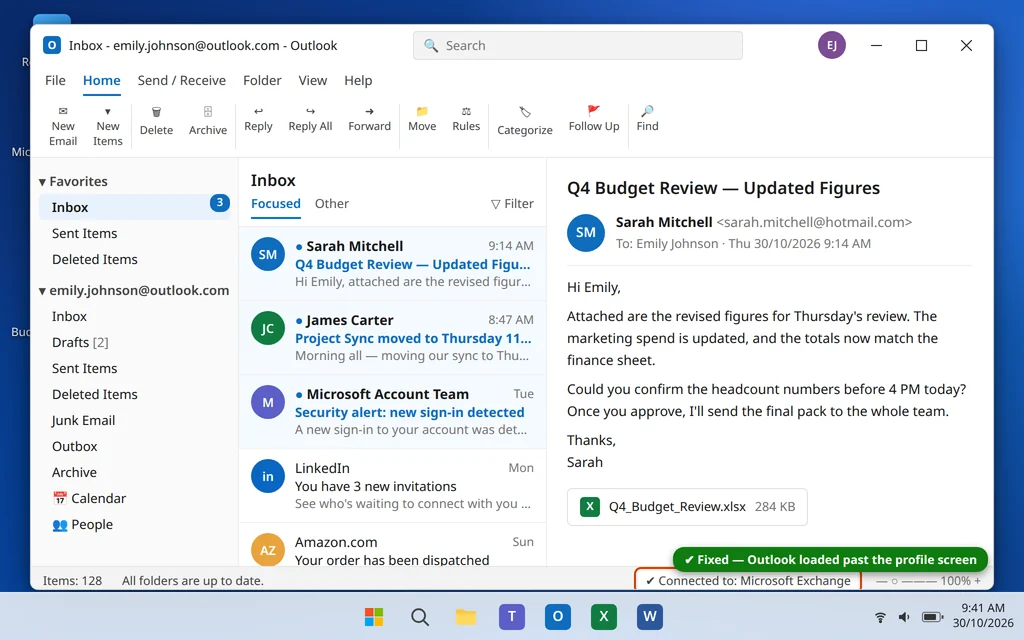
Task: Open the Drafts [2] folder
Action: [134, 342]
